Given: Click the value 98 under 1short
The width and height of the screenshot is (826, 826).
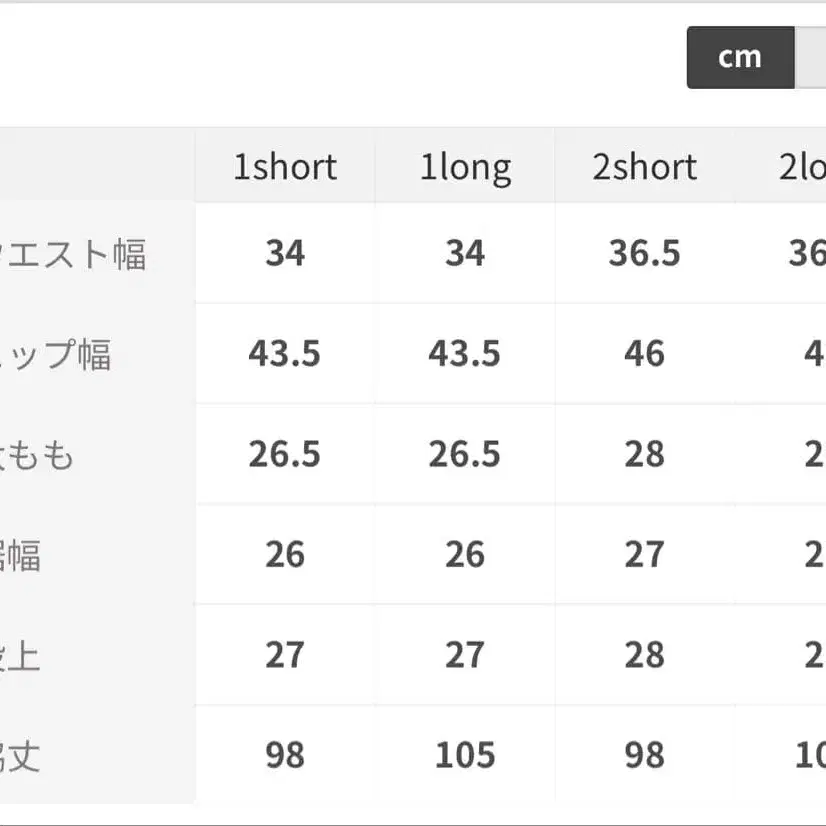Looking at the screenshot, I should (x=286, y=756).
